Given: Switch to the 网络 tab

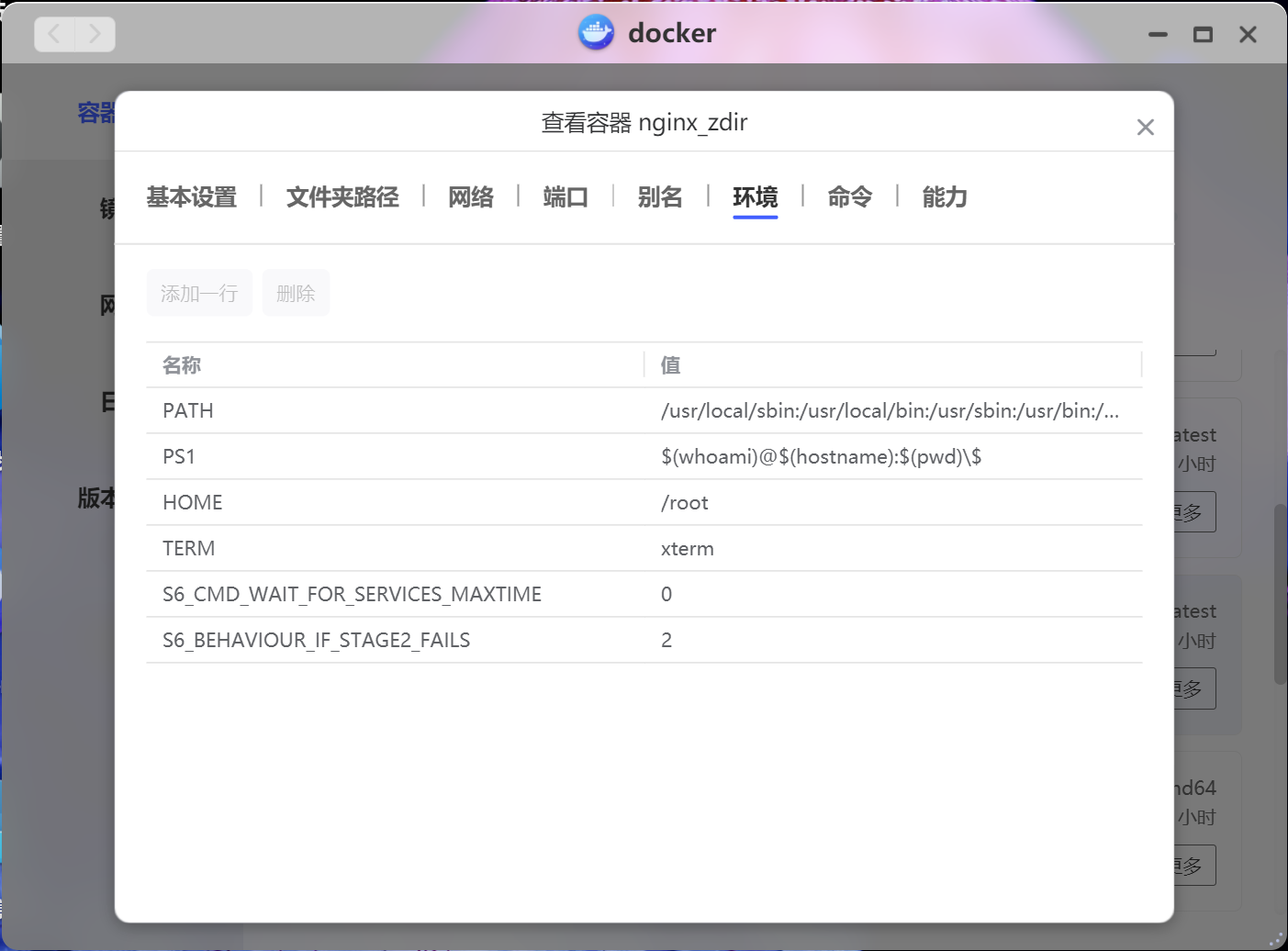Looking at the screenshot, I should pos(471,197).
